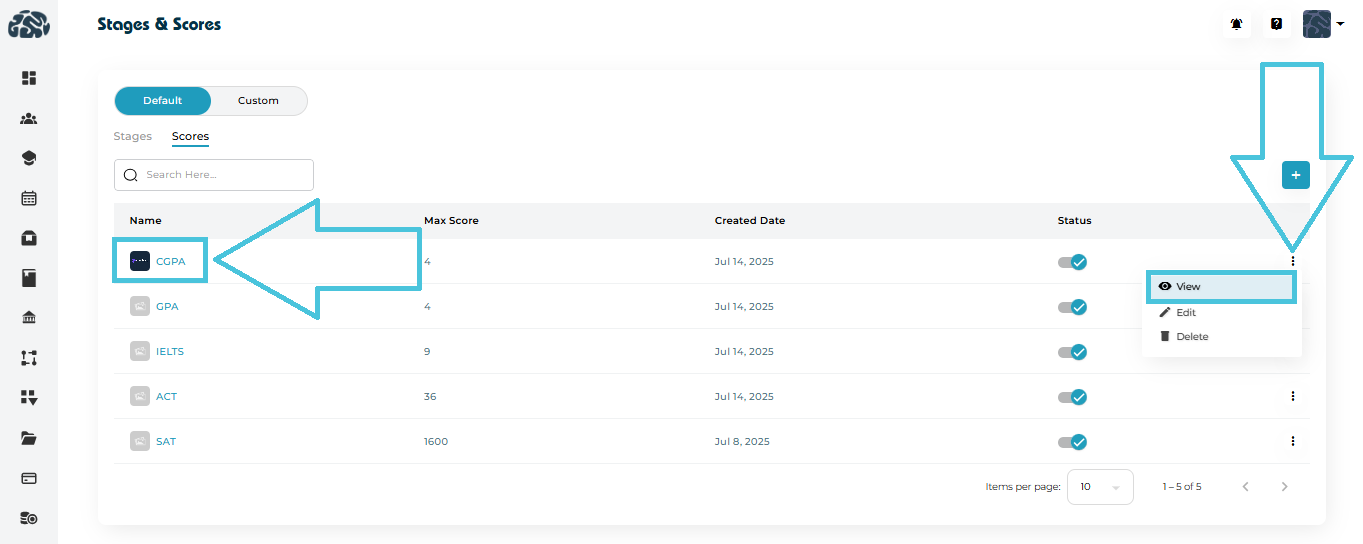The height and width of the screenshot is (544, 1363).
Task: Expand the user profile avatar menu
Action: tap(1323, 24)
